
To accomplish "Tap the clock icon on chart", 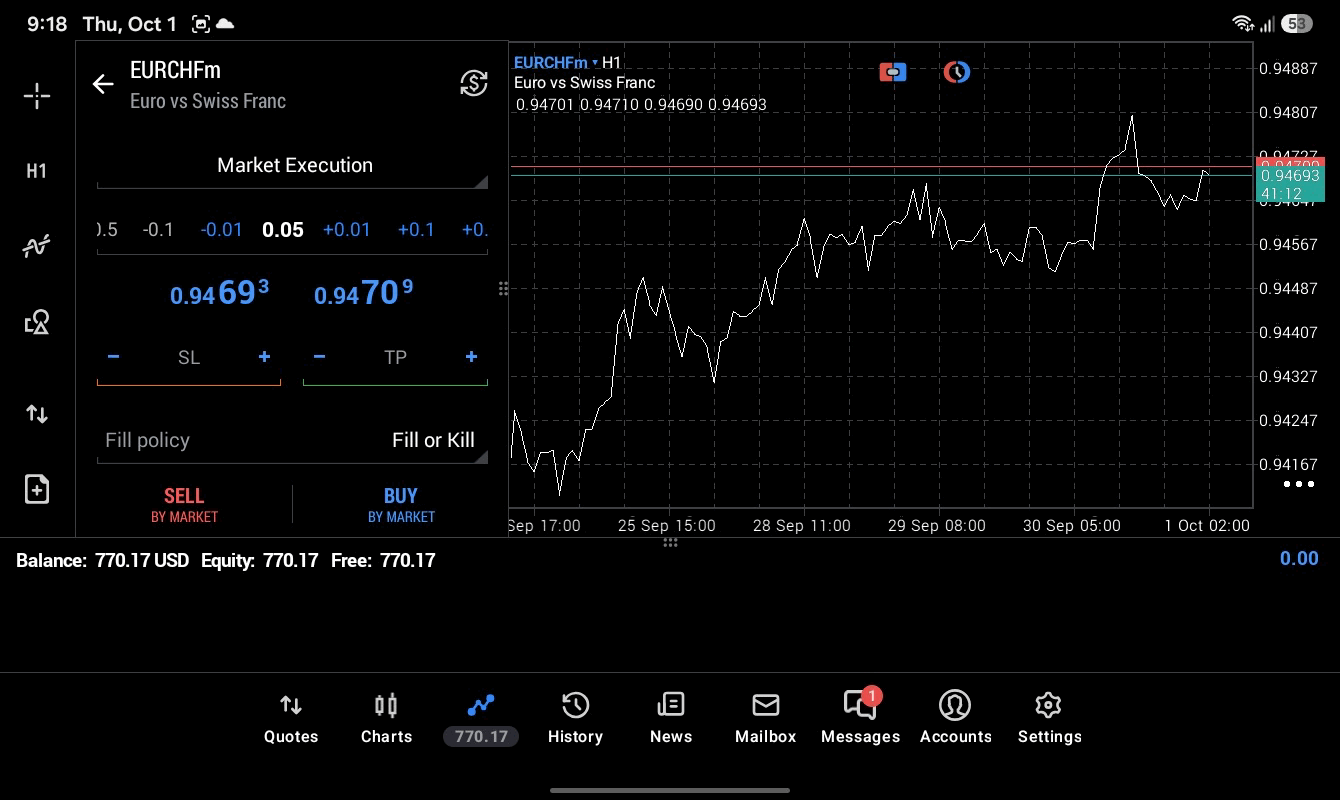I will click(x=957, y=72).
